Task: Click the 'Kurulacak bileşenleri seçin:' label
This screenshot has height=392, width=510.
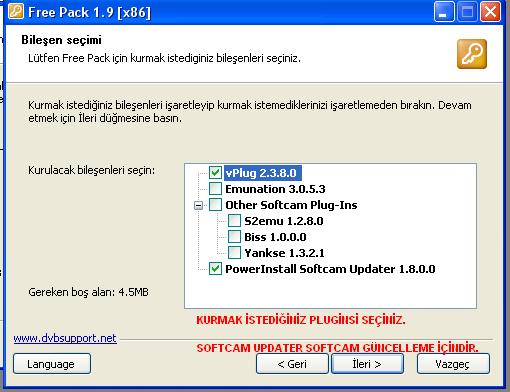Action: (92, 170)
